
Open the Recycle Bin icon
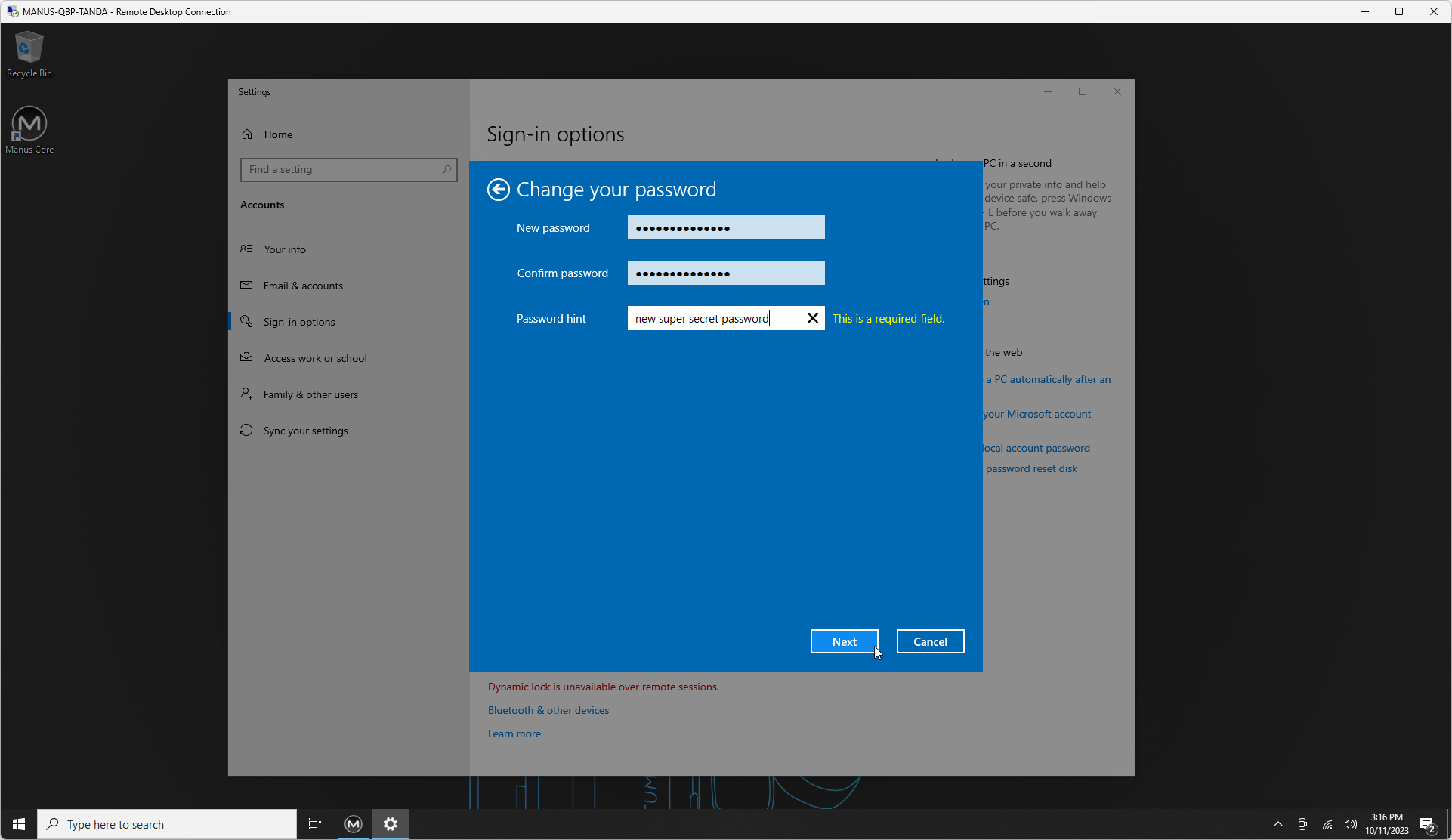click(29, 54)
